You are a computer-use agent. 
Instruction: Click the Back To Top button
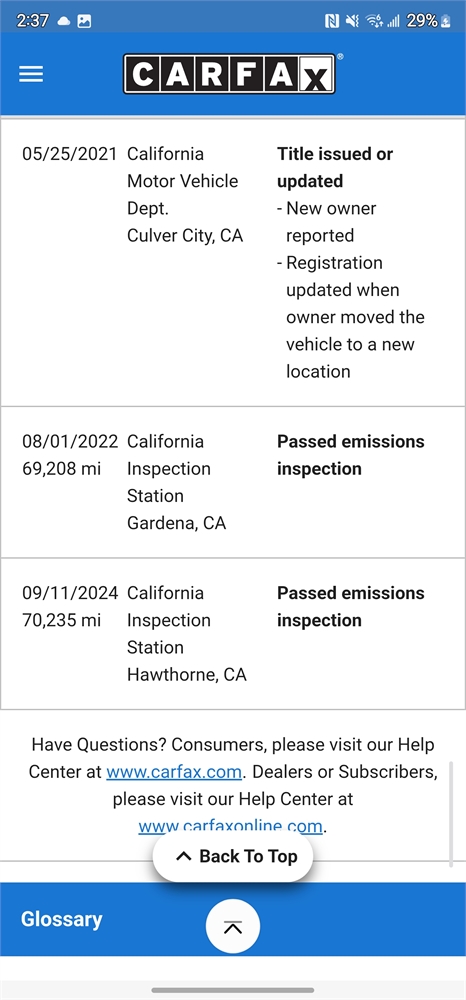click(x=233, y=857)
